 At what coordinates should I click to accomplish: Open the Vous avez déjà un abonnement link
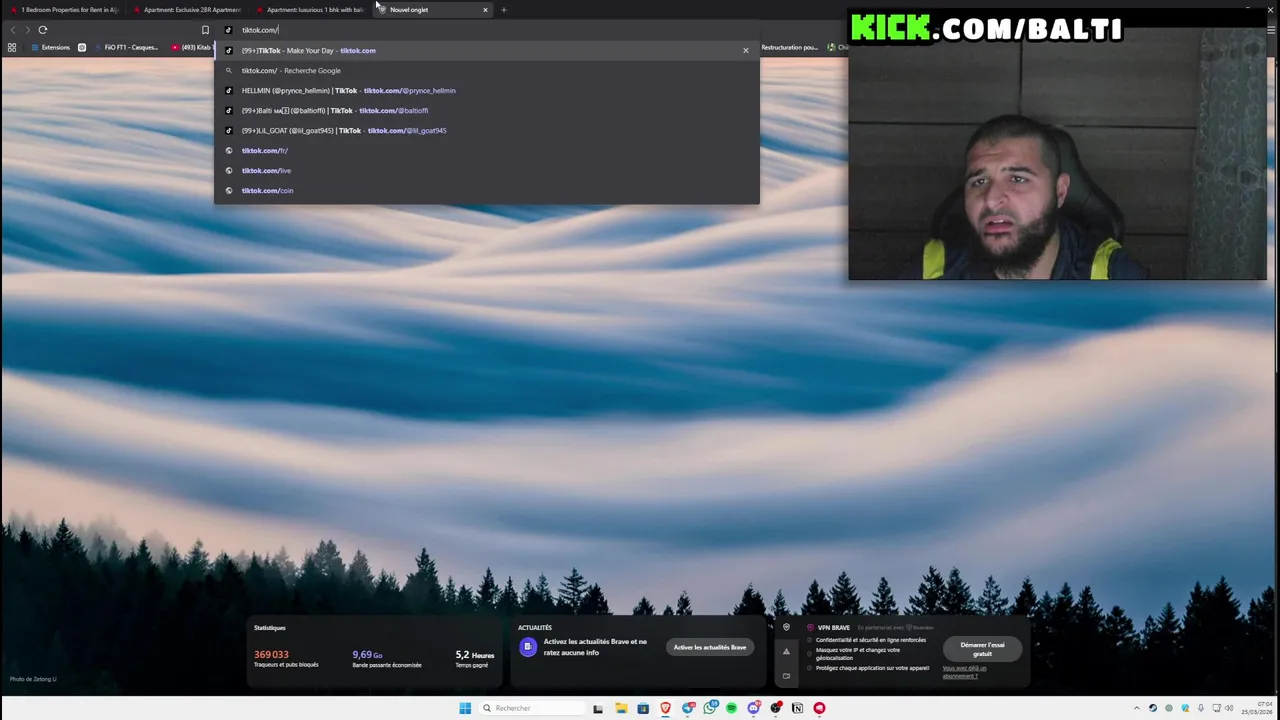[964, 672]
